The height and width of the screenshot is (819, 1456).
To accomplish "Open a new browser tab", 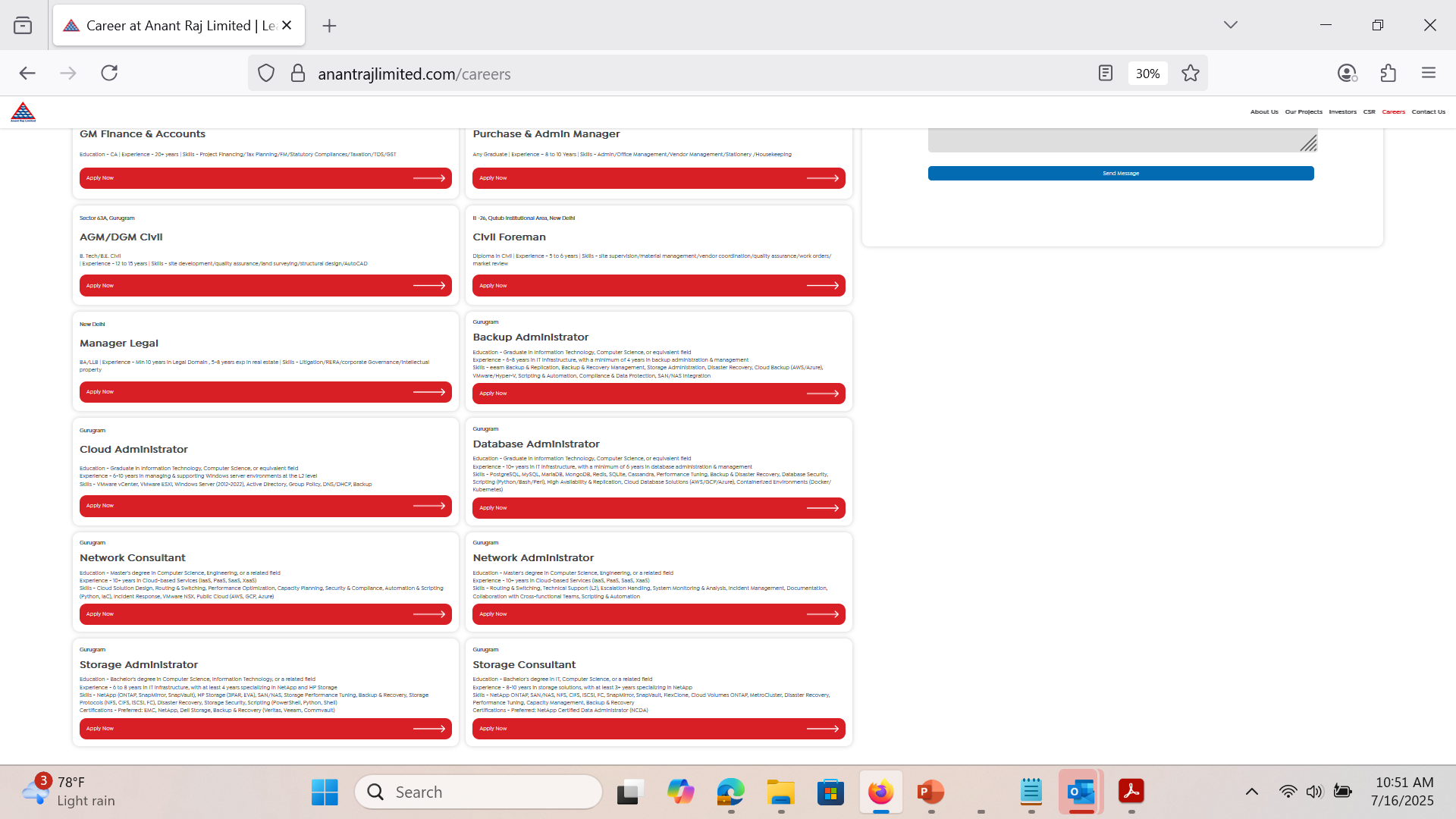I will [x=329, y=26].
